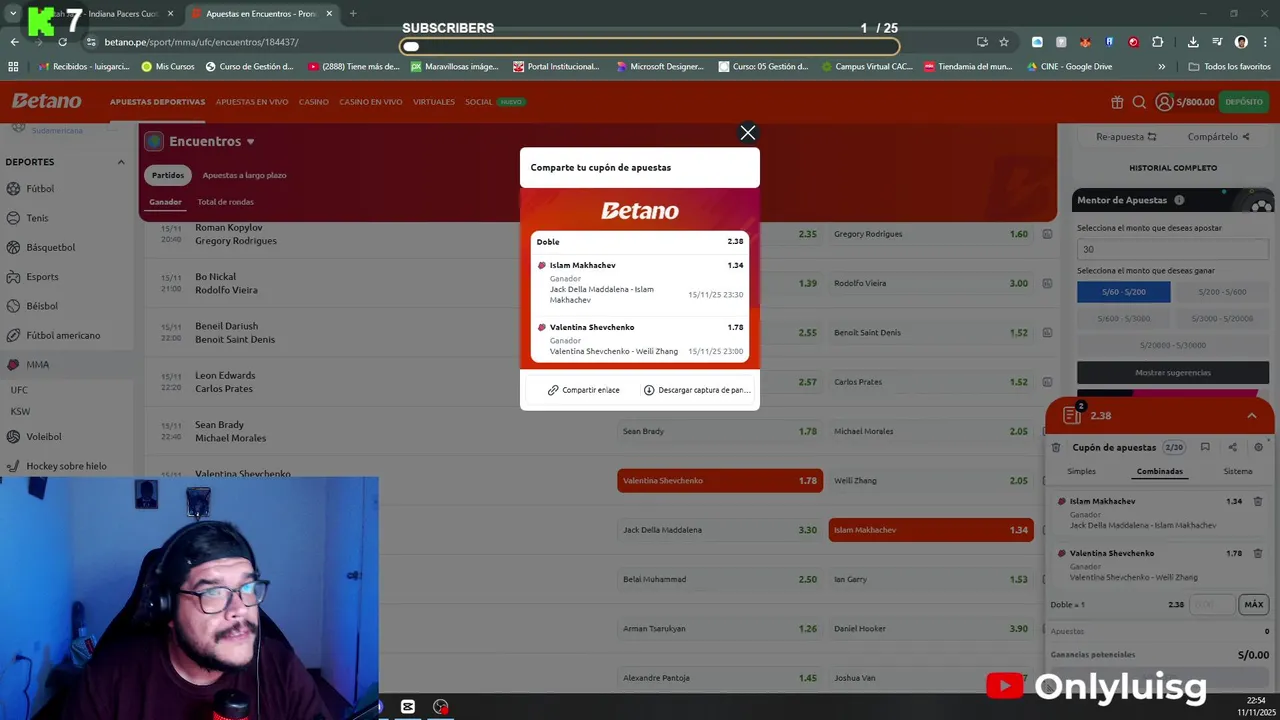Pick Carlos Prates odds 1.52
The width and height of the screenshot is (1280, 720).
[x=931, y=382]
